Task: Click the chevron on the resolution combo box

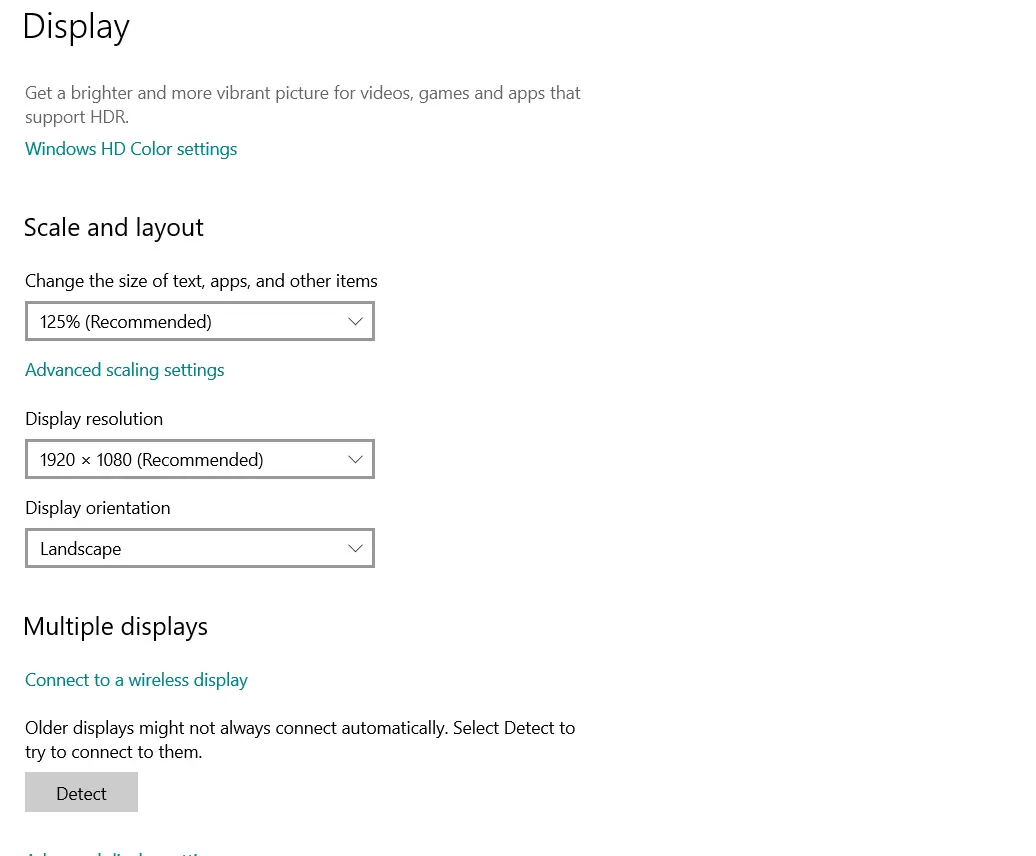Action: (355, 460)
